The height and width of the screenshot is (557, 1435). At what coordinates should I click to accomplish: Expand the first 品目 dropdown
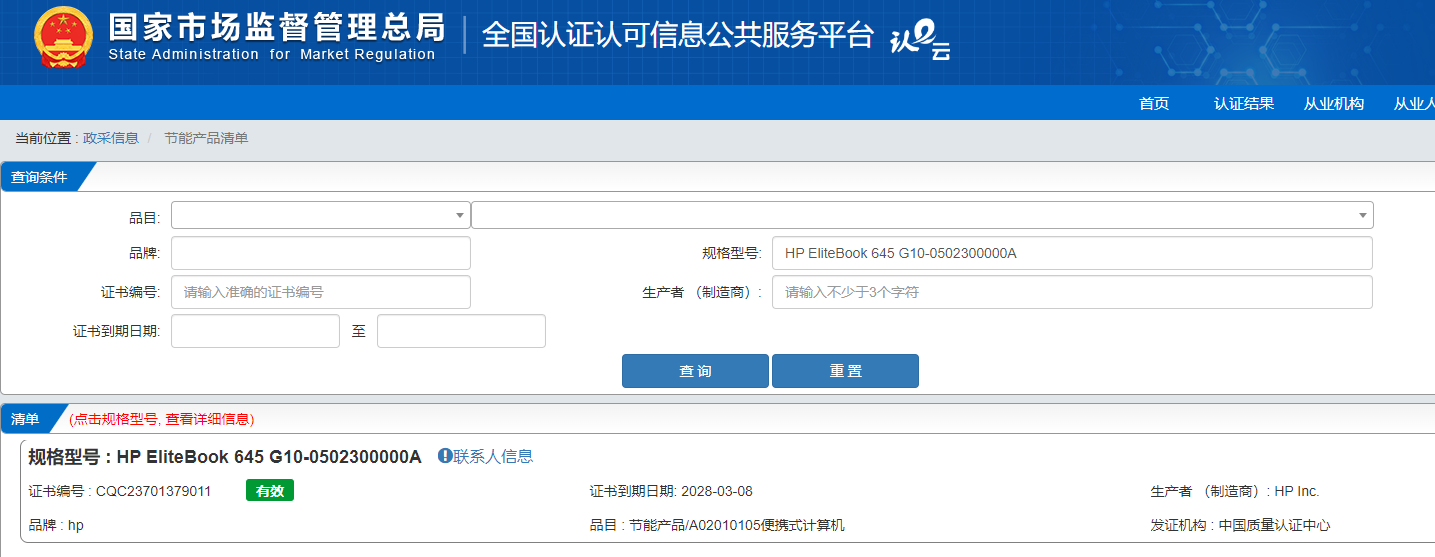pyautogui.click(x=320, y=215)
